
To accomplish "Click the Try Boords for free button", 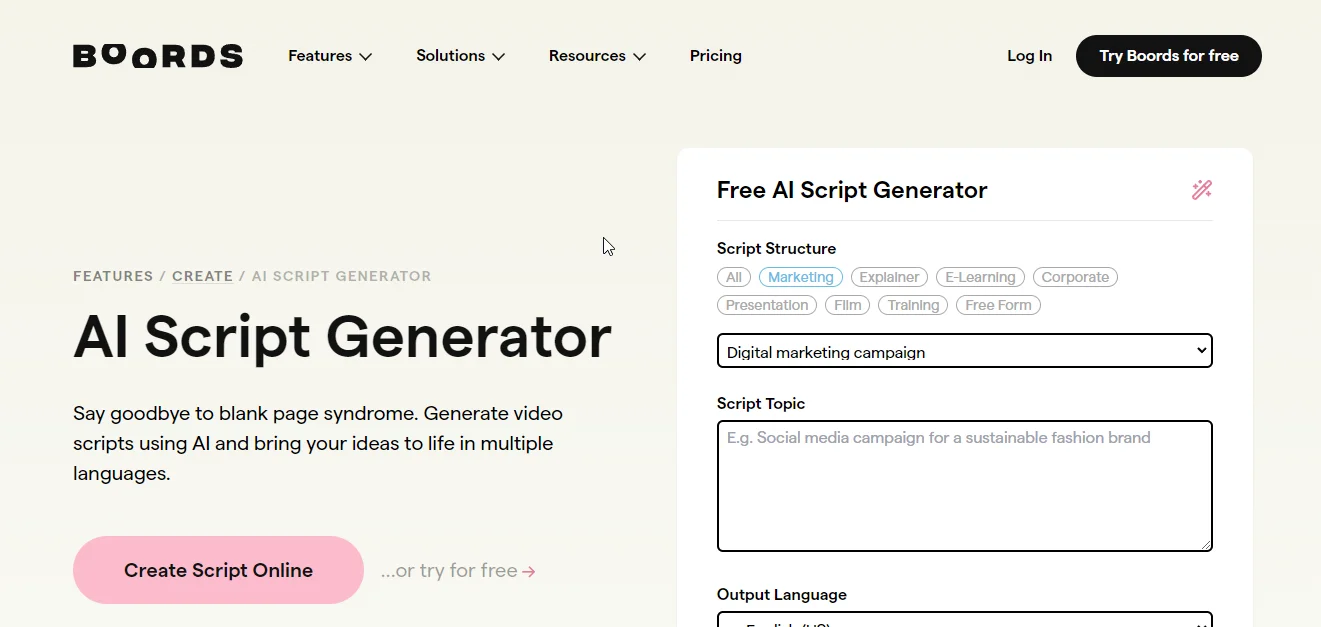I will click(1168, 56).
